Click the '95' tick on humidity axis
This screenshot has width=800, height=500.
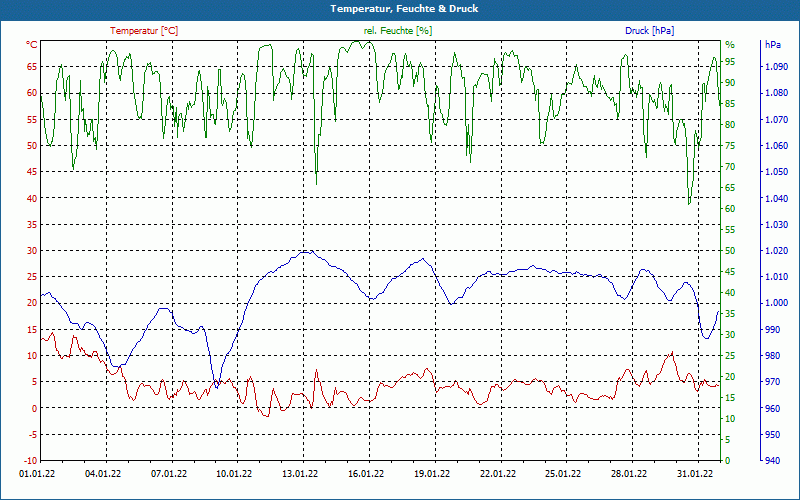731,62
